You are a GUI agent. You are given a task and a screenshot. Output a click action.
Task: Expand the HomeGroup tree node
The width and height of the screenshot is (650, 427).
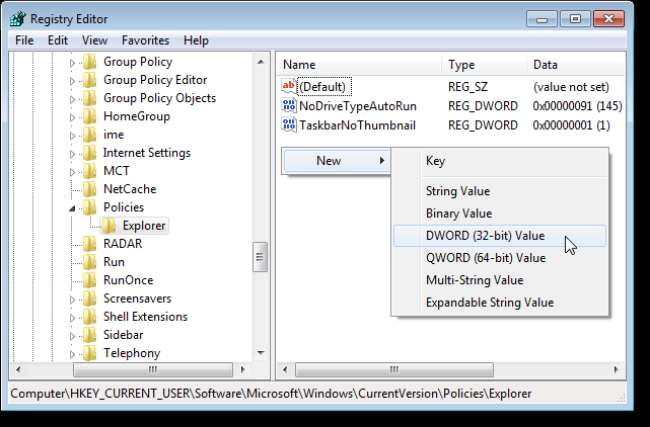coord(72,118)
